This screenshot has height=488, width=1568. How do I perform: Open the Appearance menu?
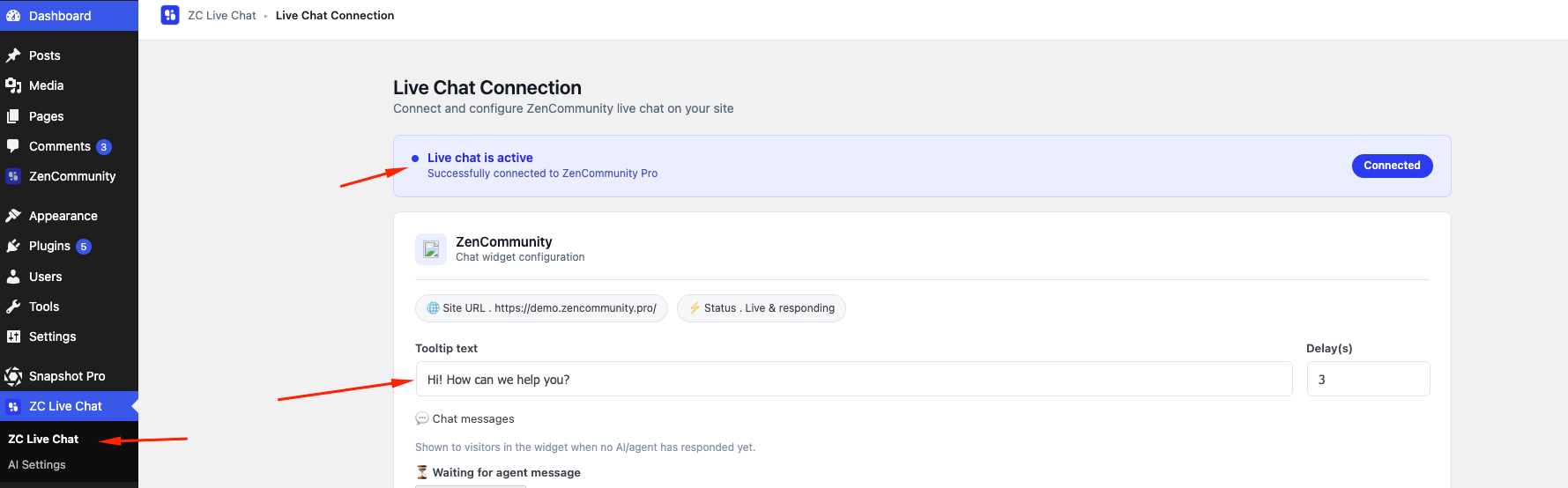coord(69,216)
